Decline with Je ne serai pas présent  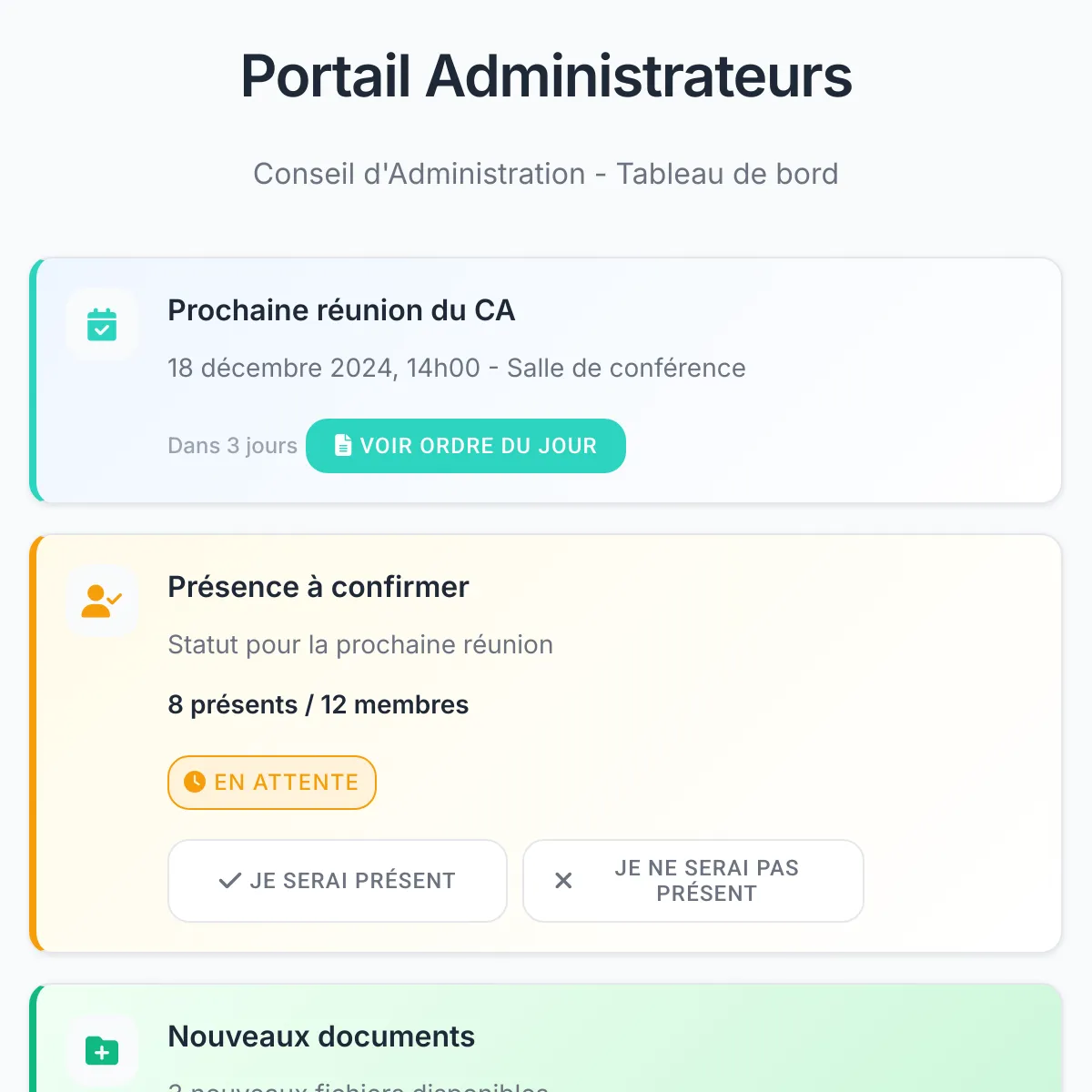(693, 881)
